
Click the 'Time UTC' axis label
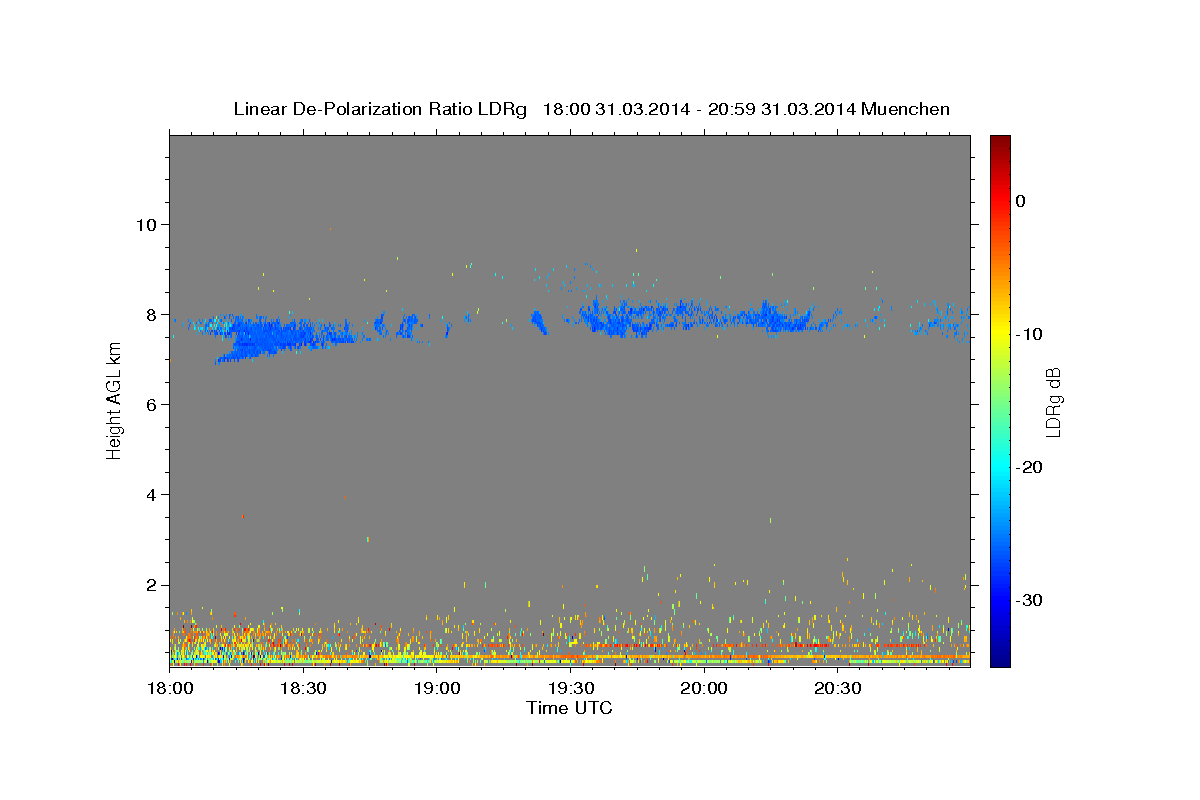569,708
